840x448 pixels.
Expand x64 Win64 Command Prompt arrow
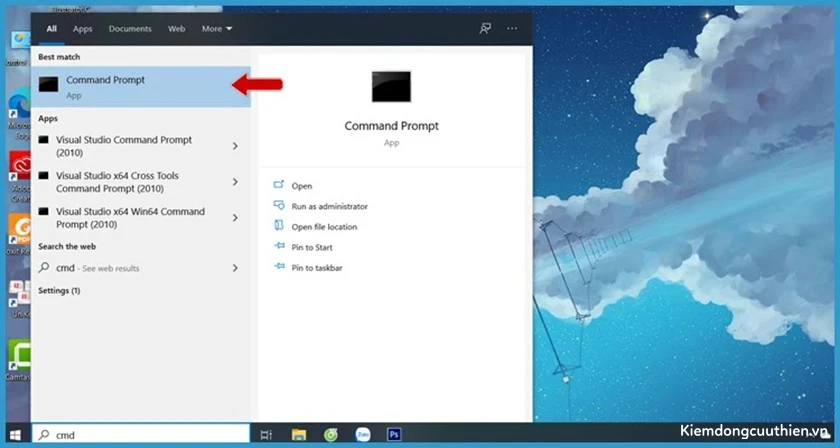[235, 218]
